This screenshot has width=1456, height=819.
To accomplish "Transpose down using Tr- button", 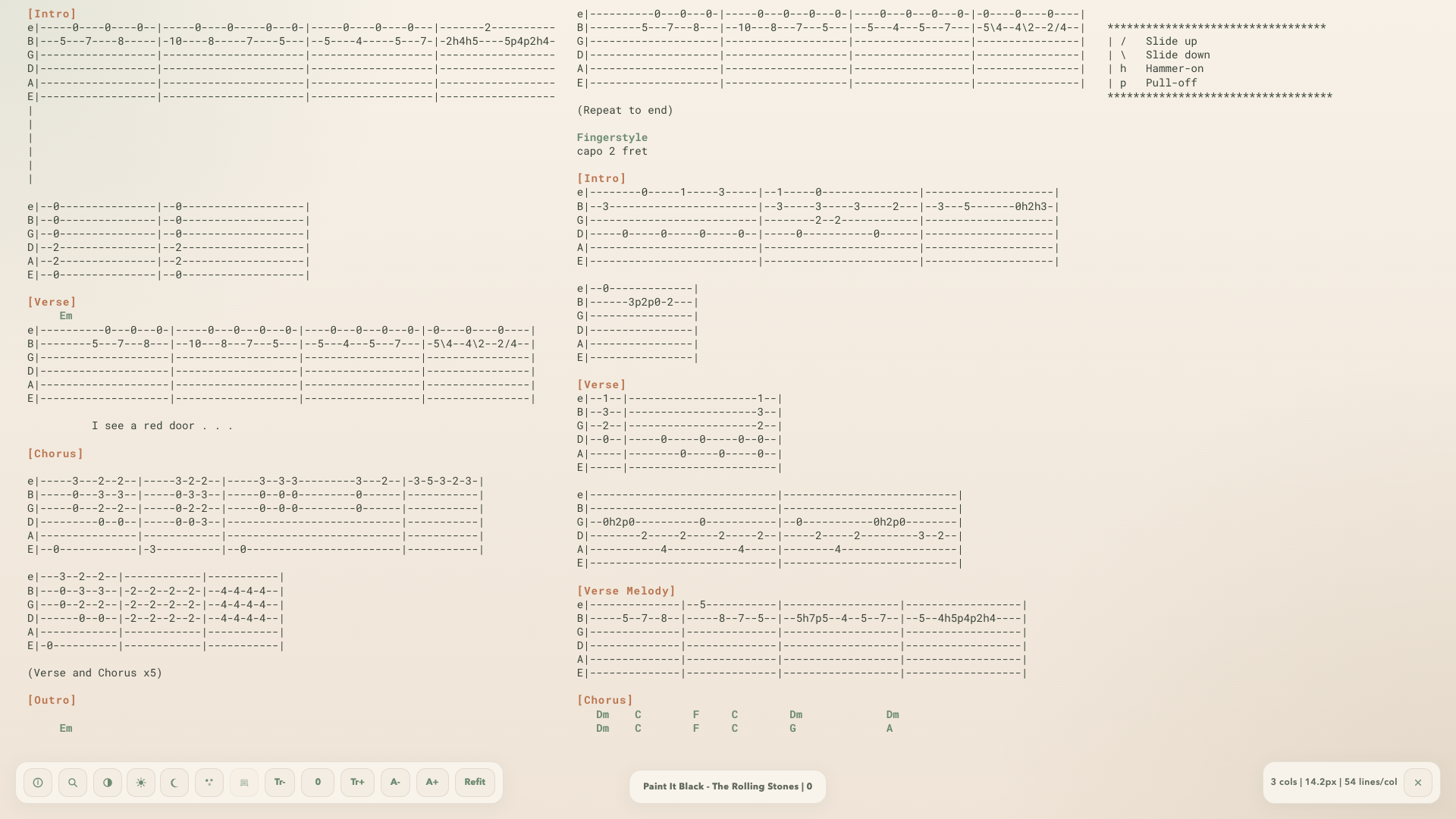I will pyautogui.click(x=279, y=782).
